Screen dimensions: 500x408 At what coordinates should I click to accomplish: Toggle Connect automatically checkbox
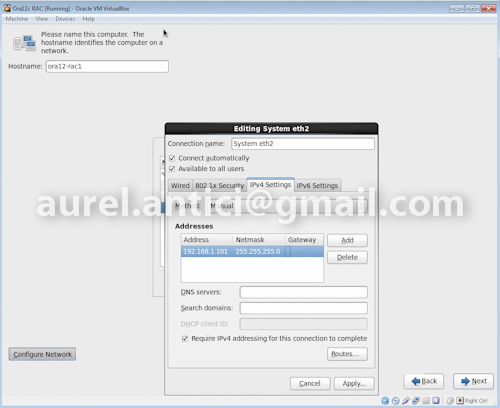pos(172,158)
